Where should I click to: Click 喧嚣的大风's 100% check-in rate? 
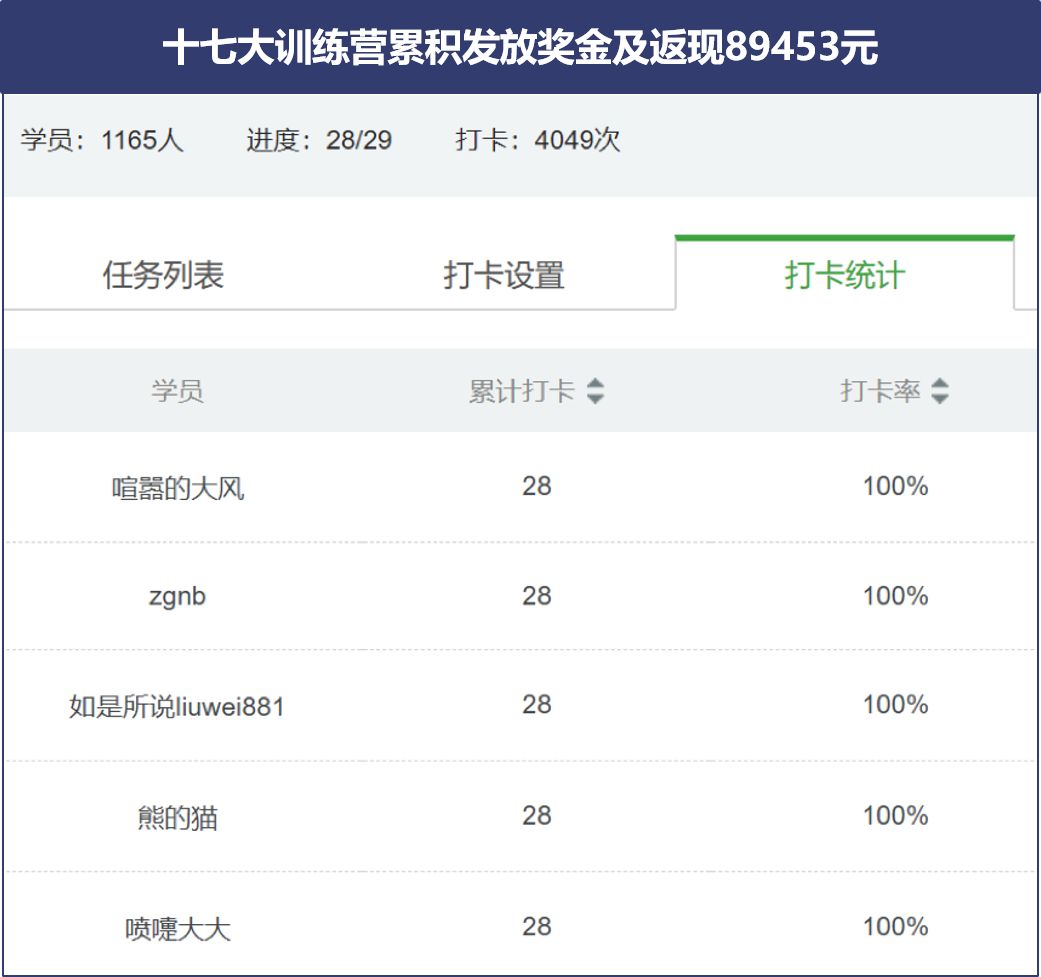point(895,486)
